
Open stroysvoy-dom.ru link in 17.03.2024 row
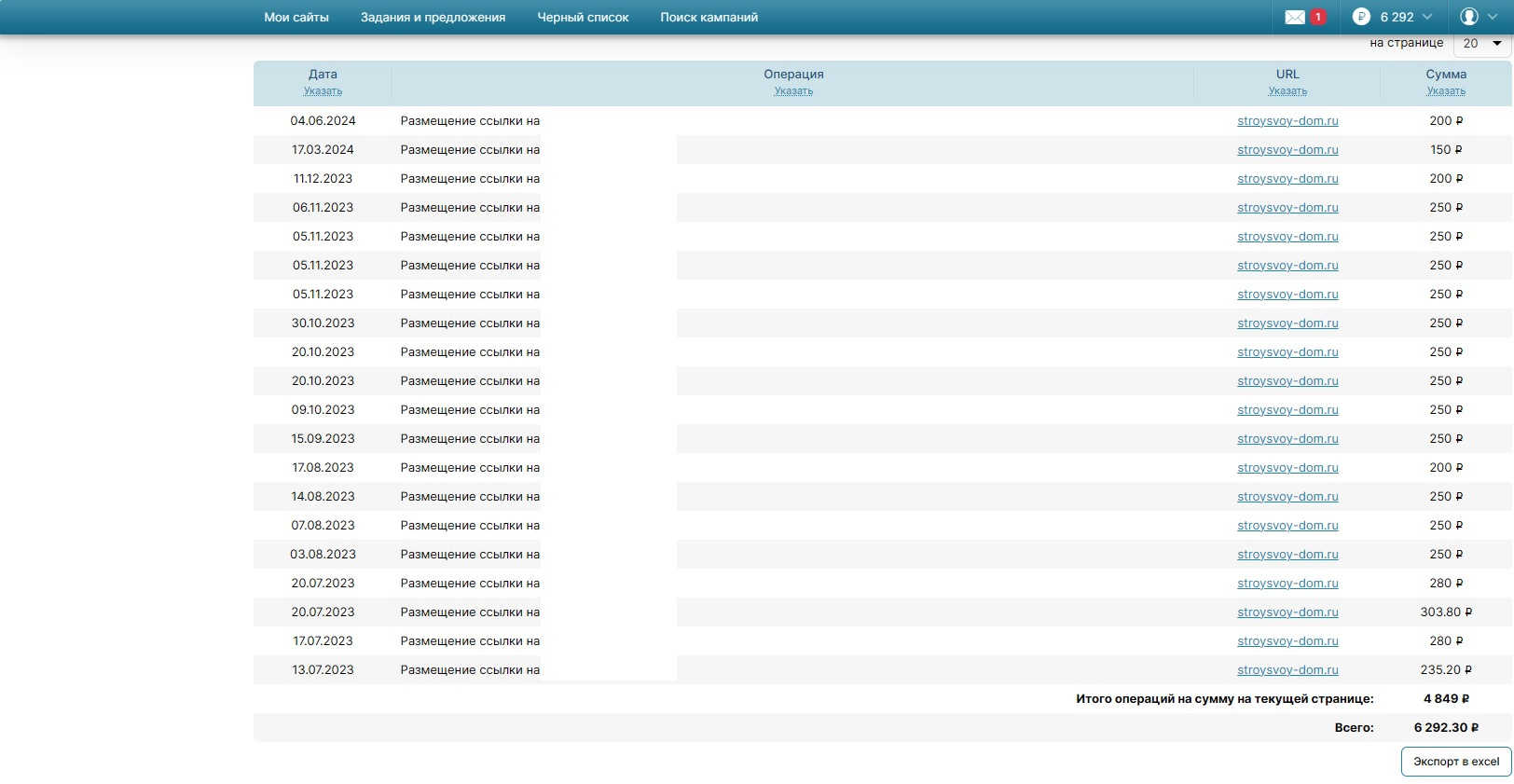point(1287,150)
